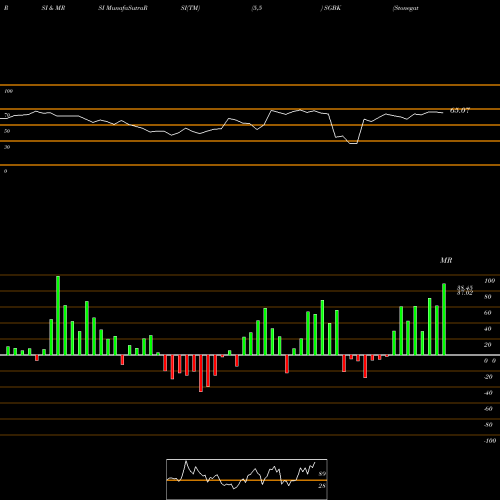Viewport: 500px width, 500px height.
Task: Click the RSI axis label 30
Action: click(7, 147)
